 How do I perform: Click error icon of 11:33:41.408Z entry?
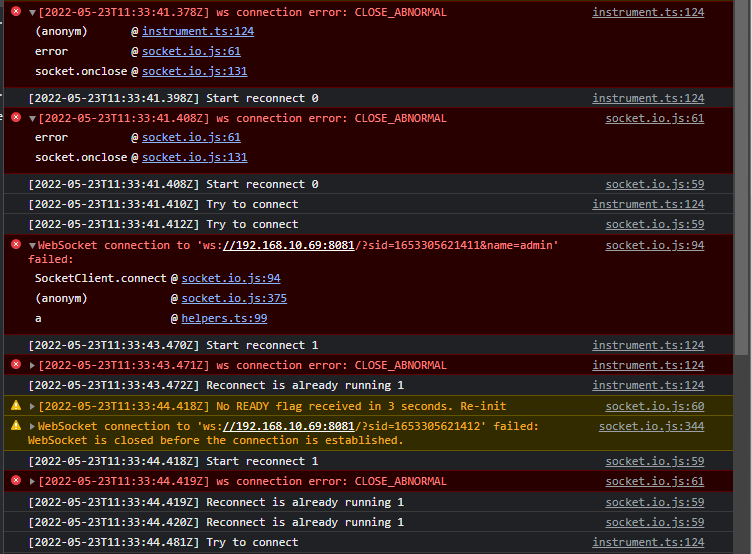(x=16, y=118)
